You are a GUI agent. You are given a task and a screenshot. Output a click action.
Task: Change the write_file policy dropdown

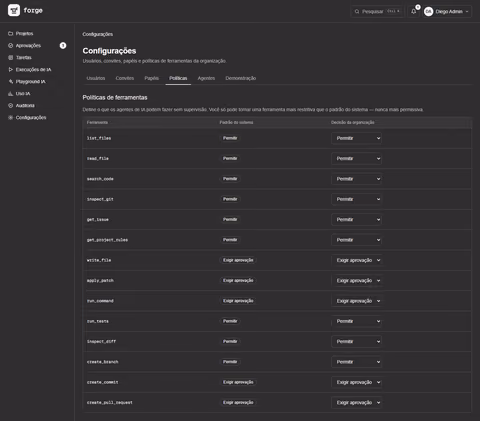coord(356,260)
